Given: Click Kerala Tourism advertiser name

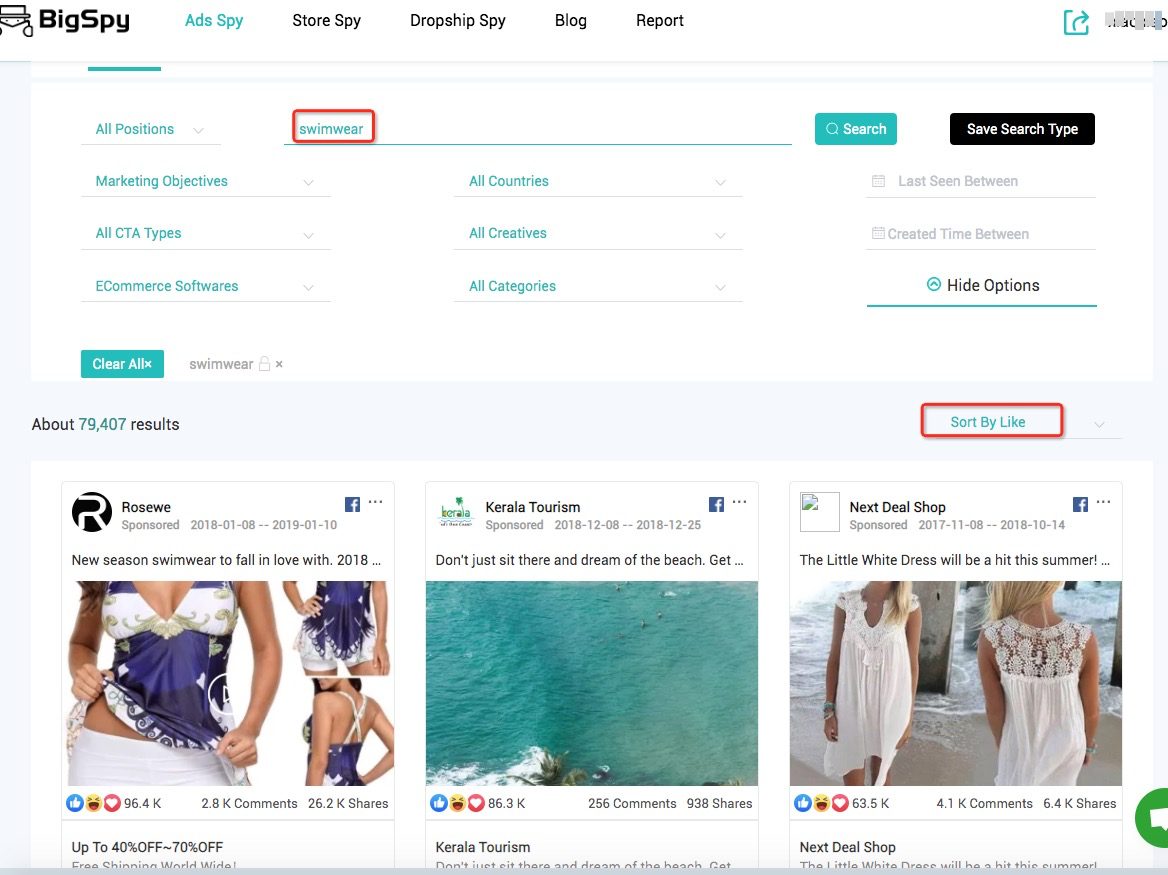Looking at the screenshot, I should pos(533,507).
